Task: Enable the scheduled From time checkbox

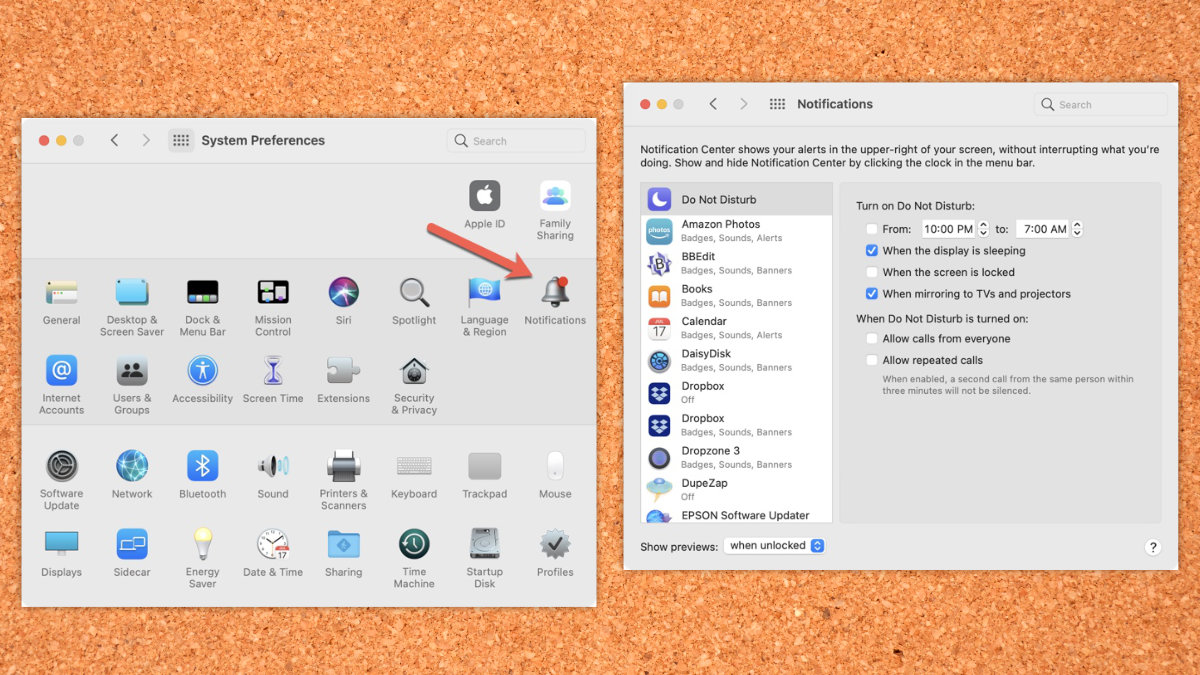Action: tap(872, 229)
